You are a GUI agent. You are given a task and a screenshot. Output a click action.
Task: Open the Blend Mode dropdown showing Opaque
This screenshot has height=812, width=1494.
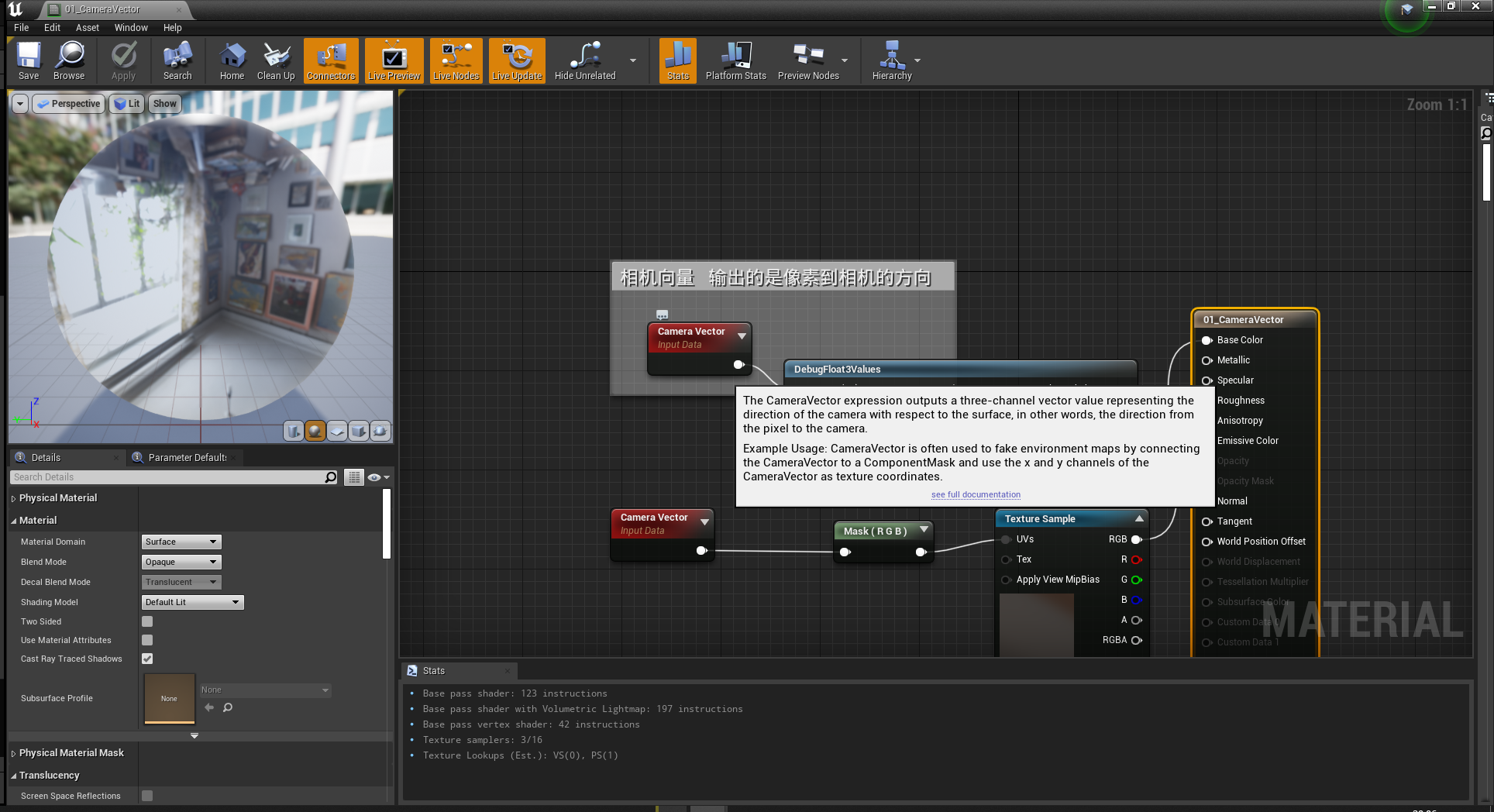181,562
